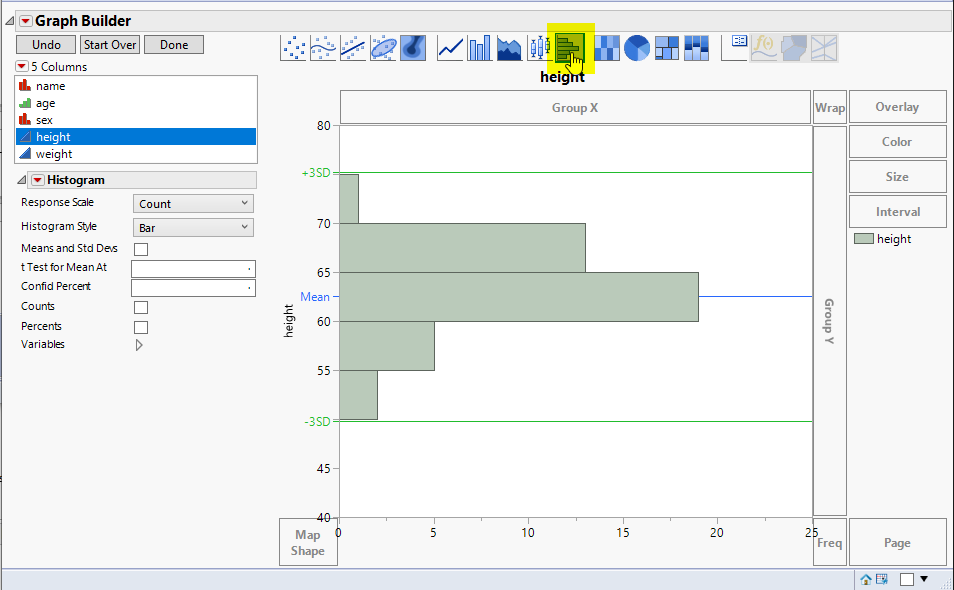
Task: Select the Treemap element icon
Action: [x=666, y=47]
